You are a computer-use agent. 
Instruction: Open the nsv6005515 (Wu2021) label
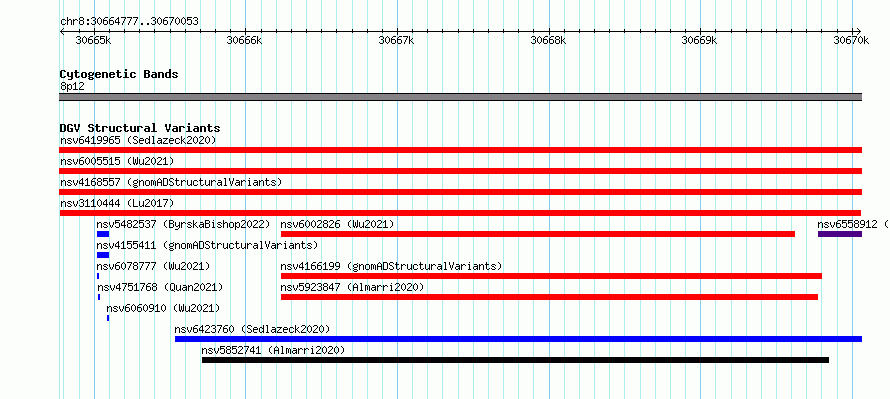tap(117, 161)
